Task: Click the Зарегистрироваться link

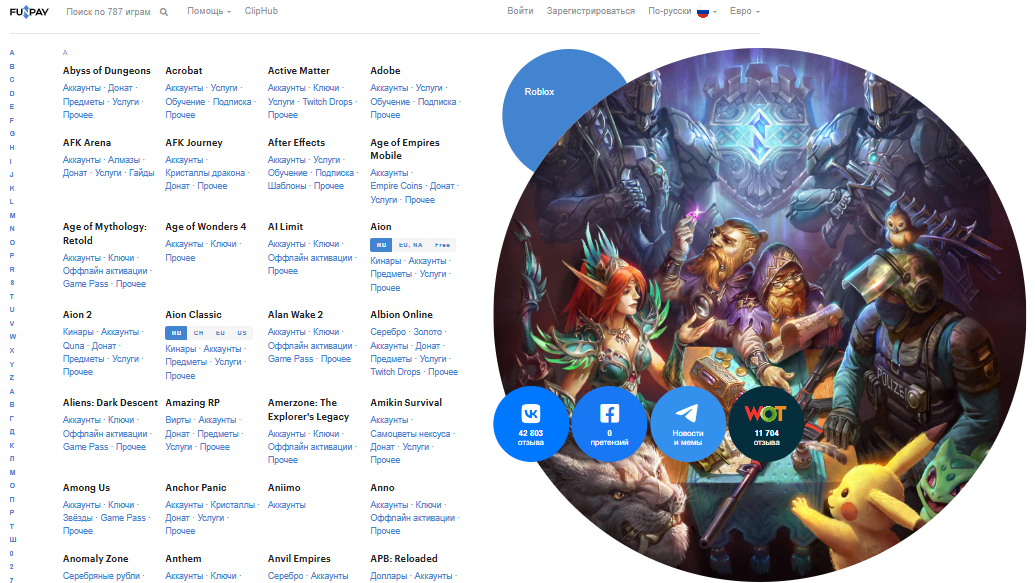Action: (x=590, y=11)
